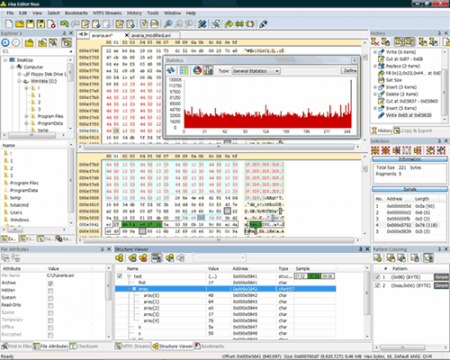Toggle the Encrypted attribute checkbox
450x360 pixels.
coord(50,335)
